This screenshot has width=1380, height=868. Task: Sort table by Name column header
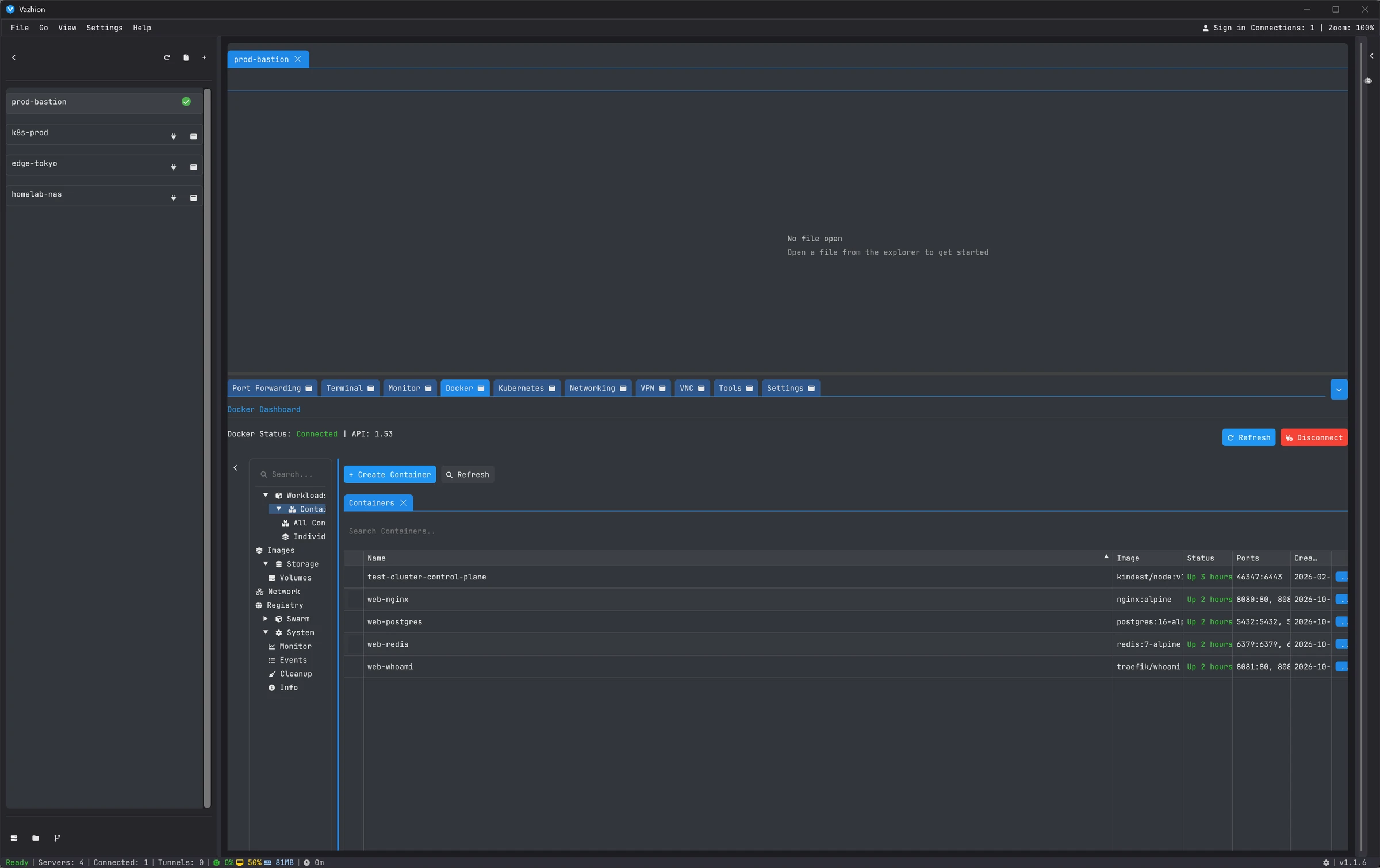pyautogui.click(x=738, y=559)
